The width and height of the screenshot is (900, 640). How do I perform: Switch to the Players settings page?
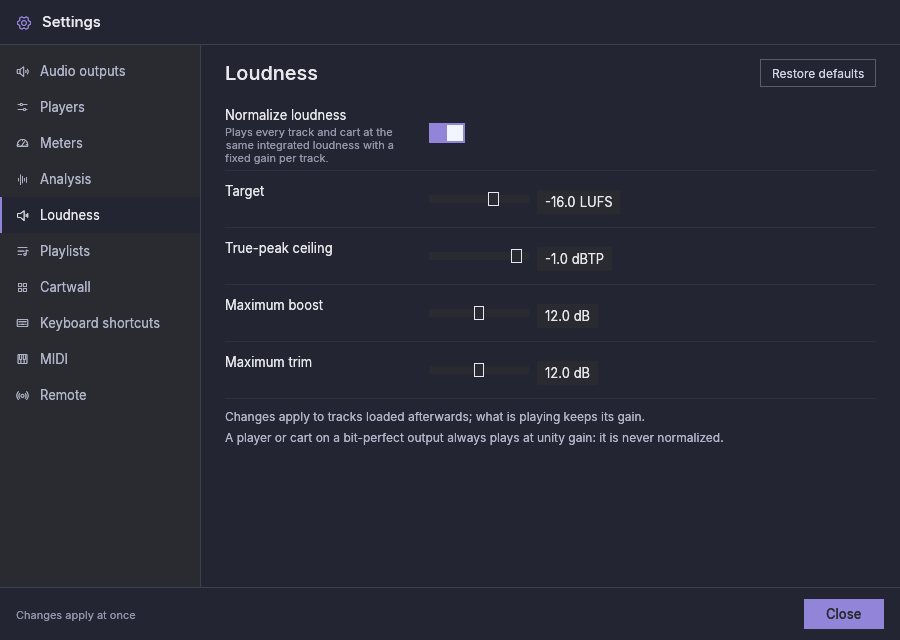click(x=100, y=107)
